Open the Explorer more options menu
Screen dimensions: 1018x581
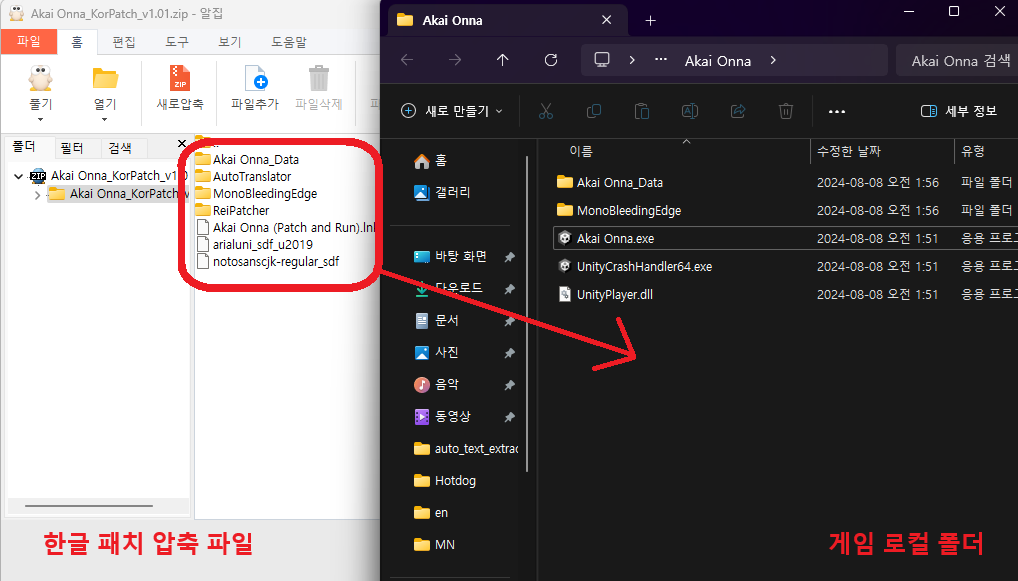(837, 112)
